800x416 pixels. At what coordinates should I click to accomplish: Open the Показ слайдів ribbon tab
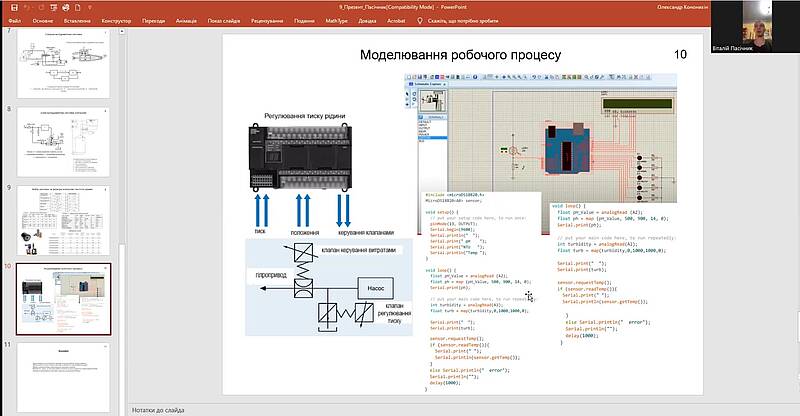pyautogui.click(x=223, y=21)
